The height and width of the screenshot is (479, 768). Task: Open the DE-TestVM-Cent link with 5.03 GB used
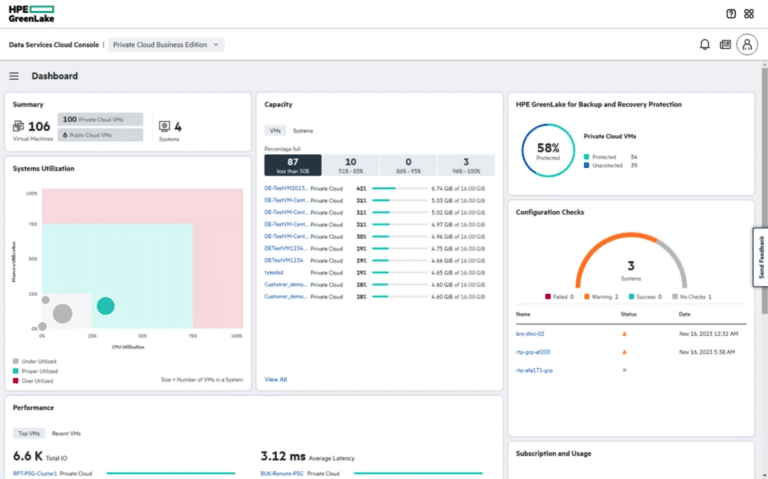(x=286, y=200)
